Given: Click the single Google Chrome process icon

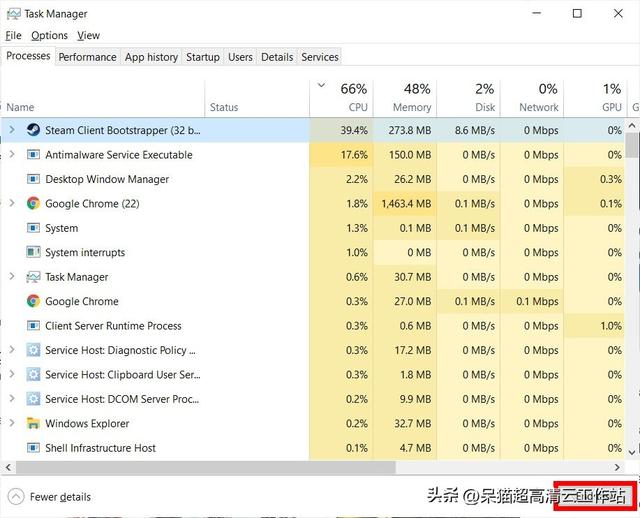Looking at the screenshot, I should point(33,301).
